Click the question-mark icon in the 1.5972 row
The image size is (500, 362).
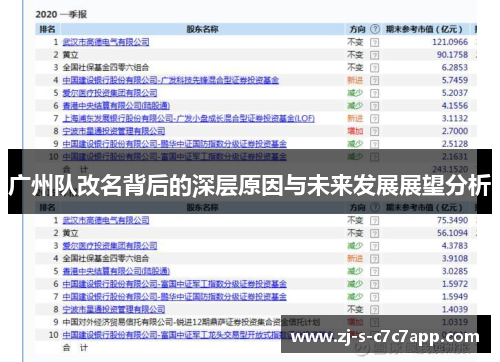[375, 284]
